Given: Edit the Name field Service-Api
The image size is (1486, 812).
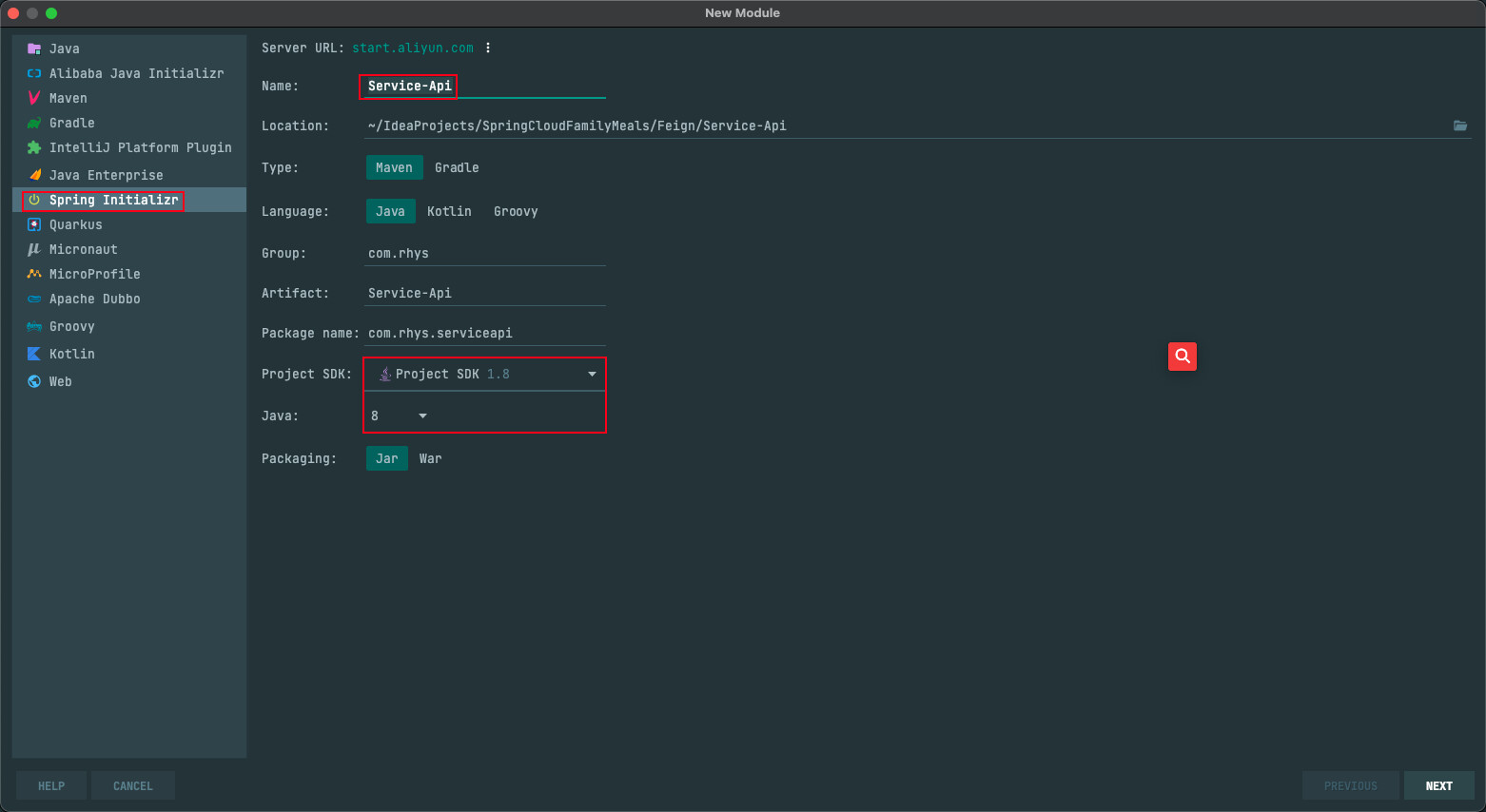Looking at the screenshot, I should 484,86.
